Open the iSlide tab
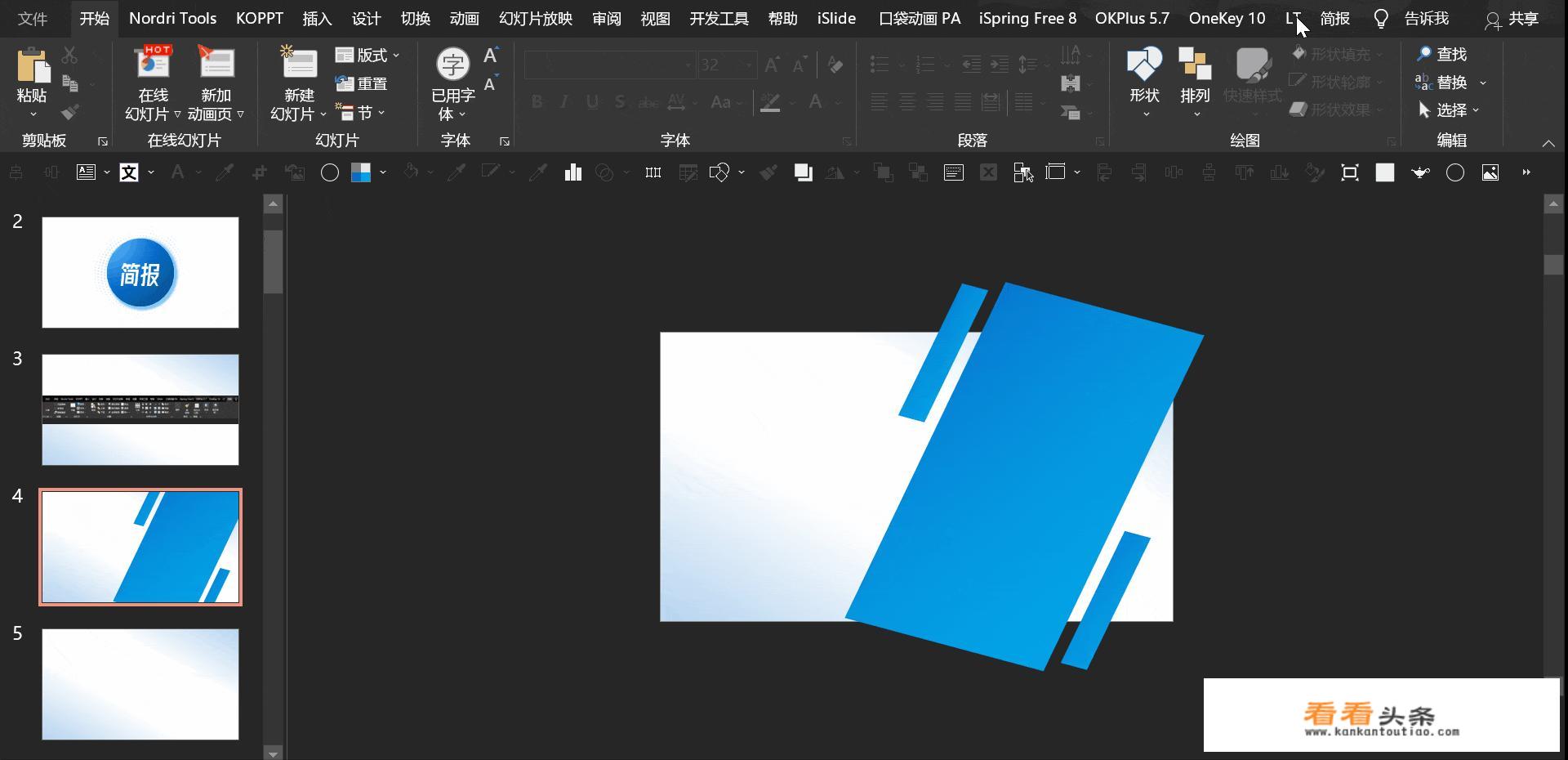Viewport: 1568px width, 760px height. point(836,18)
